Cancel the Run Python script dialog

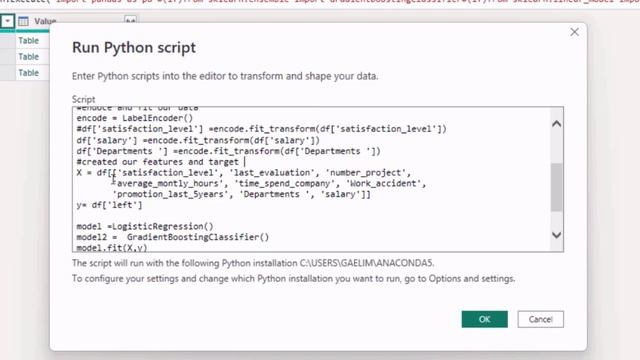click(540, 319)
